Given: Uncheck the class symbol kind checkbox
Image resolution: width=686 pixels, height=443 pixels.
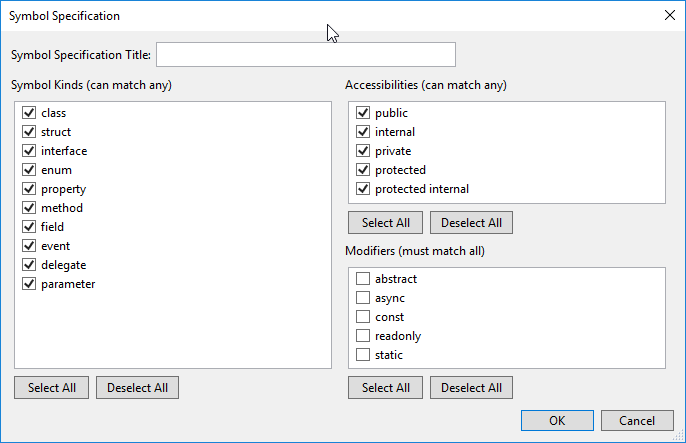Looking at the screenshot, I should (29, 113).
